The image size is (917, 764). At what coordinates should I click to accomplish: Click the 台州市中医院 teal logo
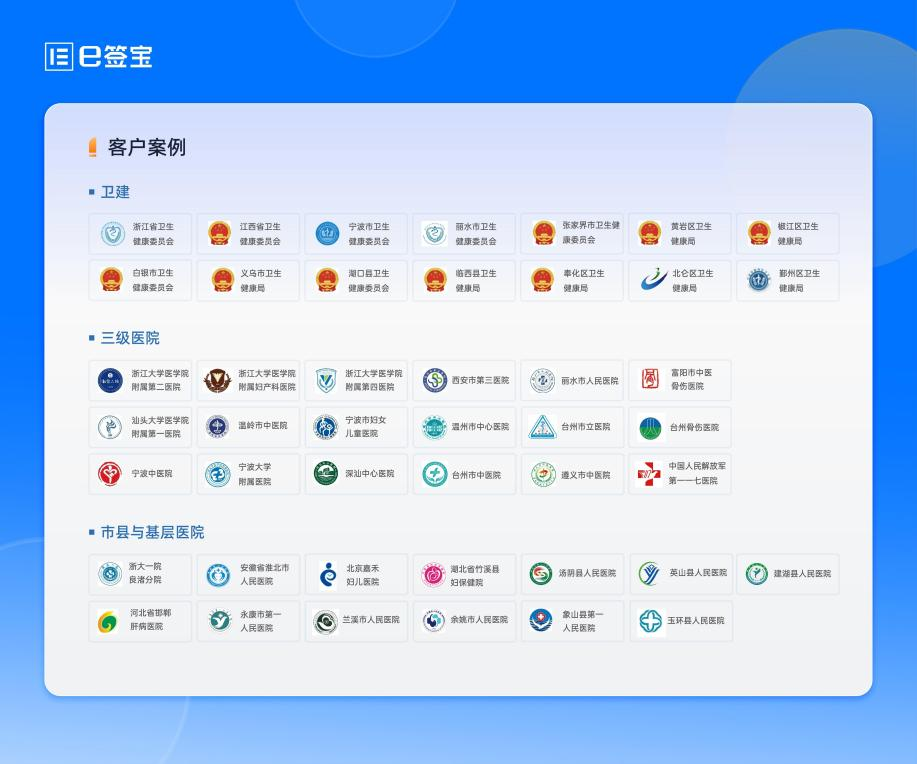click(435, 474)
